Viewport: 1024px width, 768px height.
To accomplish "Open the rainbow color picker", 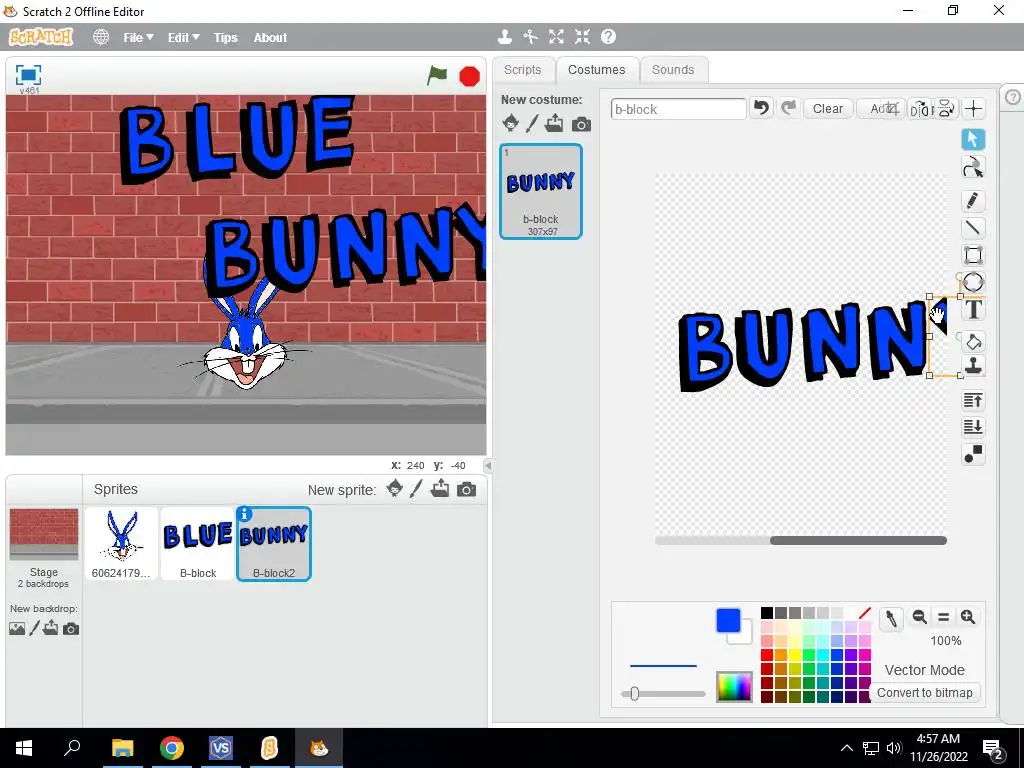I will (x=734, y=686).
